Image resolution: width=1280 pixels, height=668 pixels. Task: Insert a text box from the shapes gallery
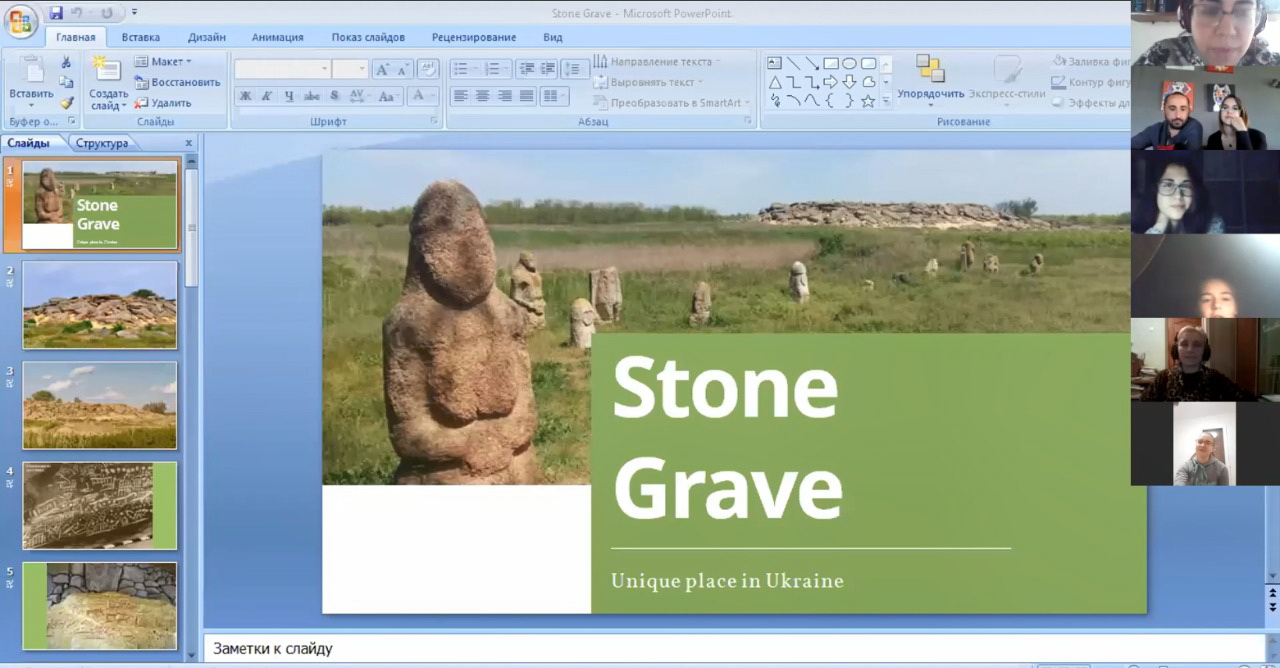click(x=774, y=63)
